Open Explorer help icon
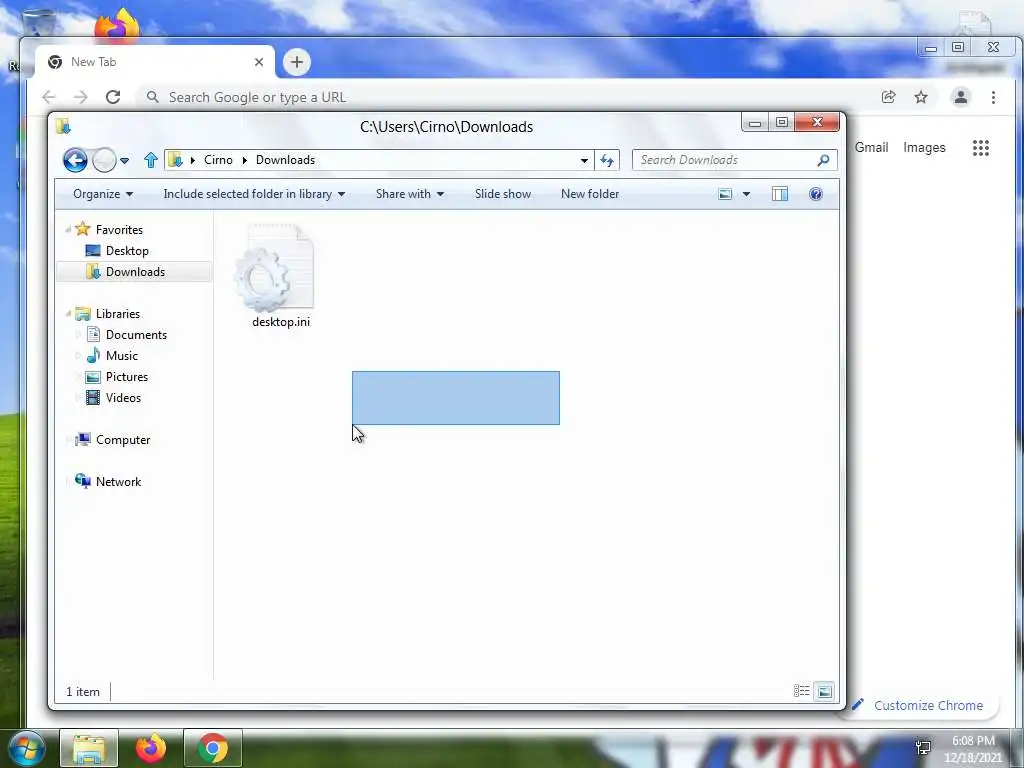The image size is (1024, 768). 816,194
